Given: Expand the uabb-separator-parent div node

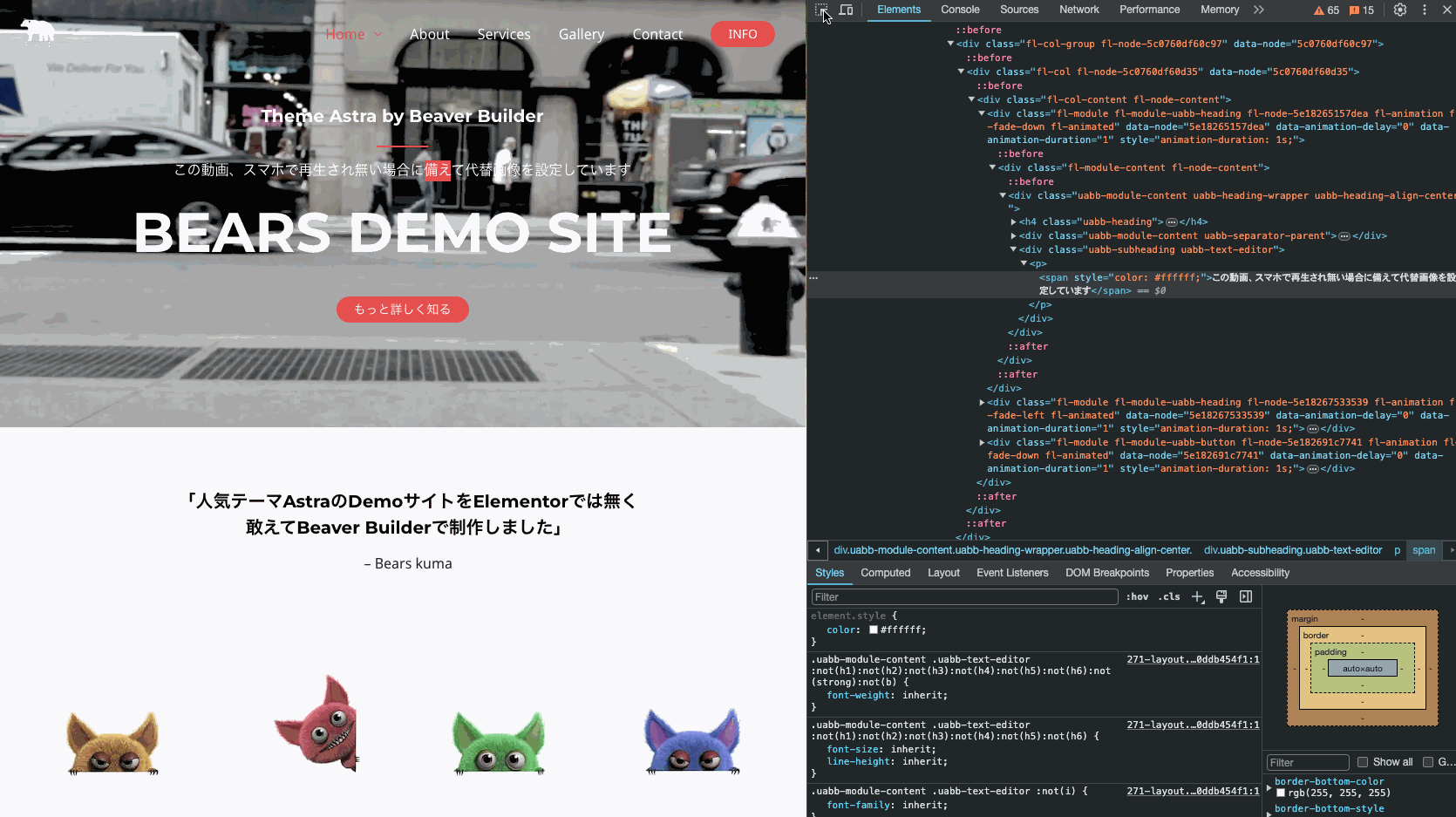Looking at the screenshot, I should pyautogui.click(x=1013, y=236).
